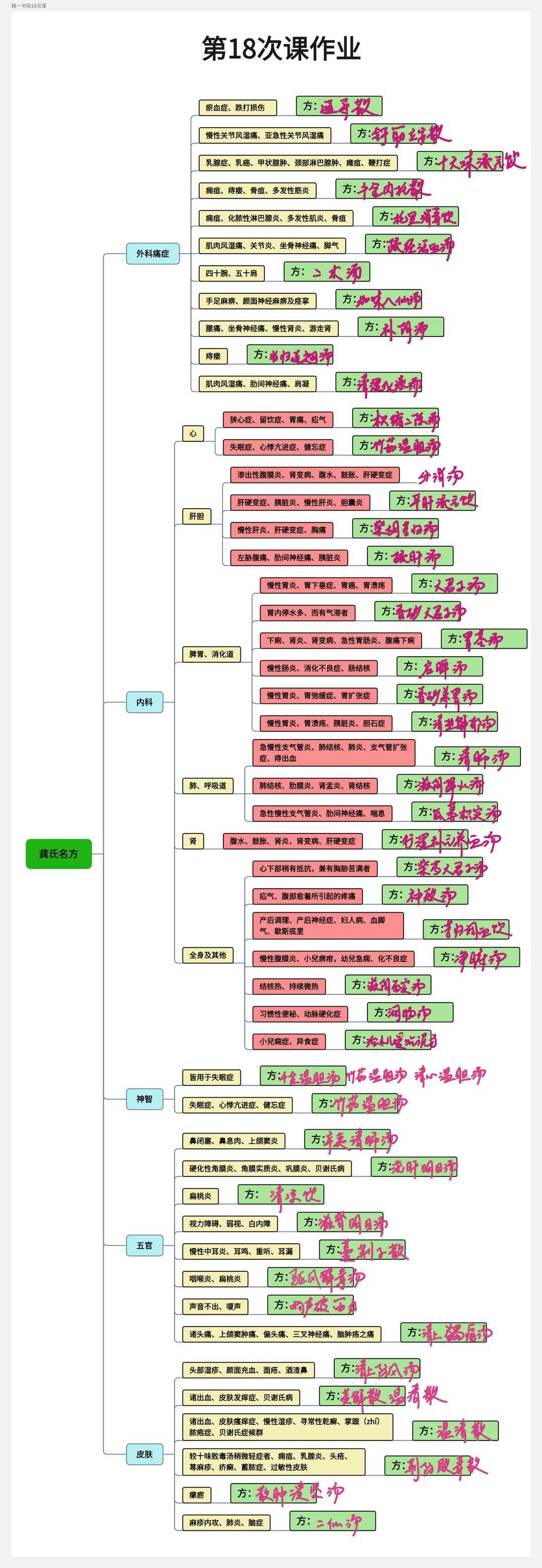The height and width of the screenshot is (1568, 542).
Task: Click green 方 answer box beside 瘰疬
Action: 273,1493
